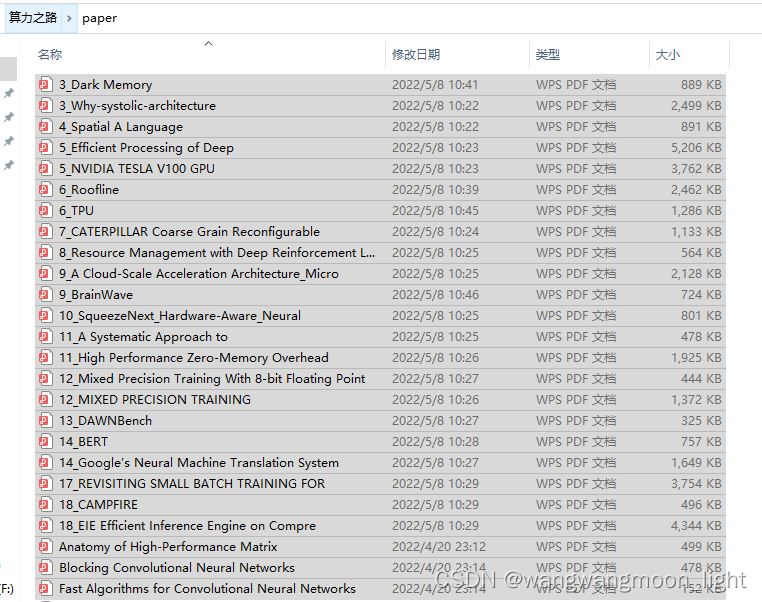Click the PDF icon of 5_NVIDIA TESLA V100 GPU
762x602 pixels.
coord(45,169)
